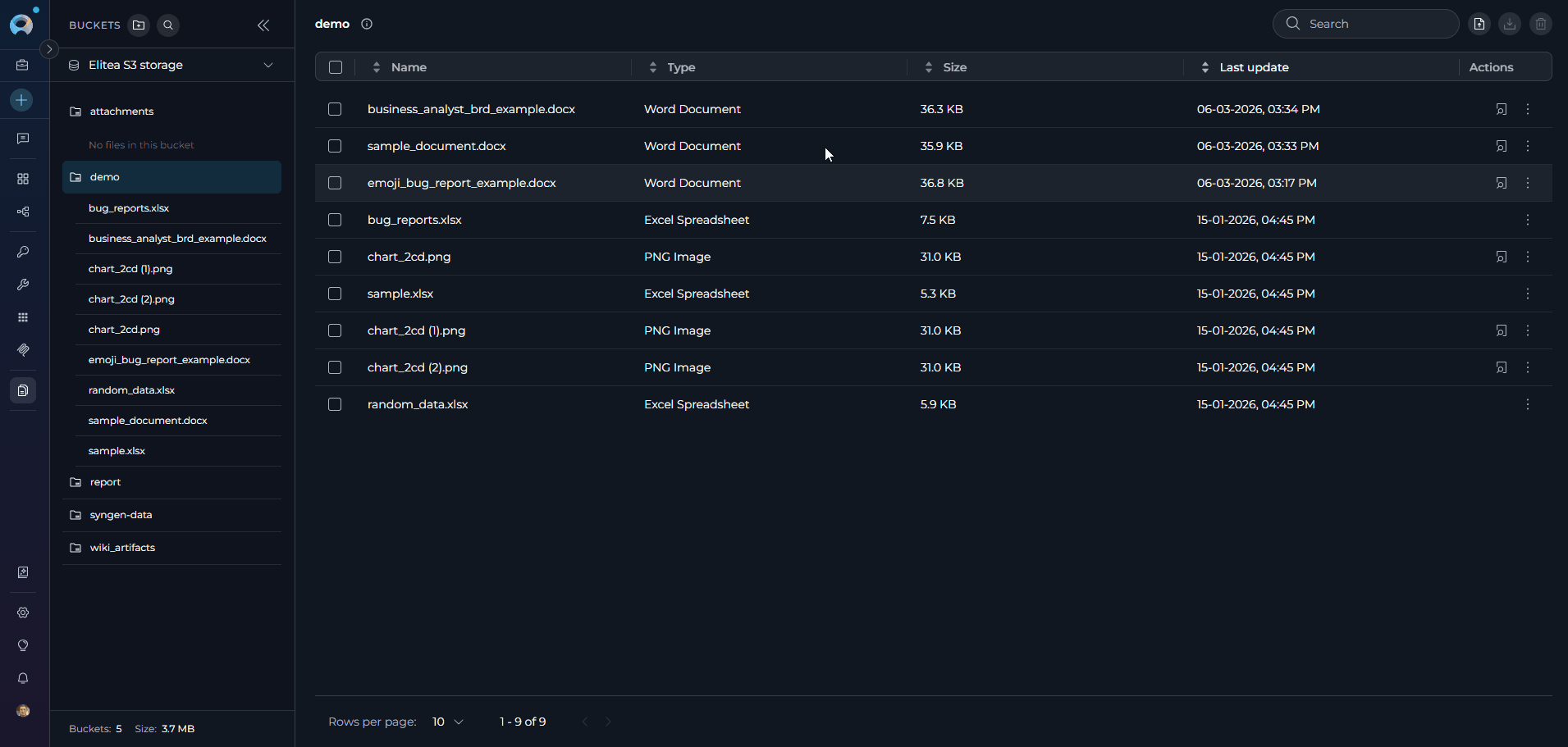The width and height of the screenshot is (1568, 747).
Task: Click the info icon beside demo title
Action: (x=367, y=24)
